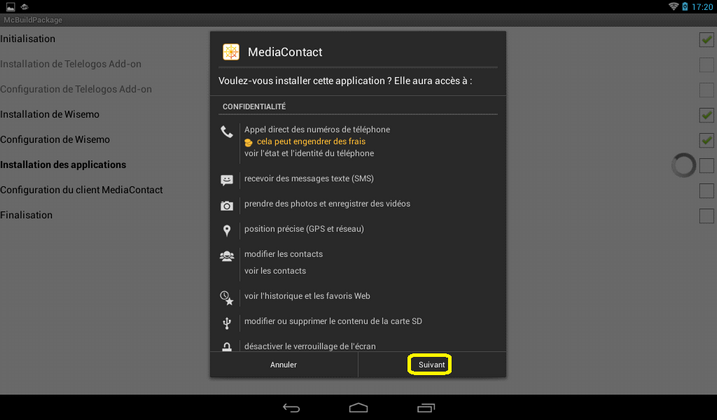Click the 17:20 clock in status bar

702,6
